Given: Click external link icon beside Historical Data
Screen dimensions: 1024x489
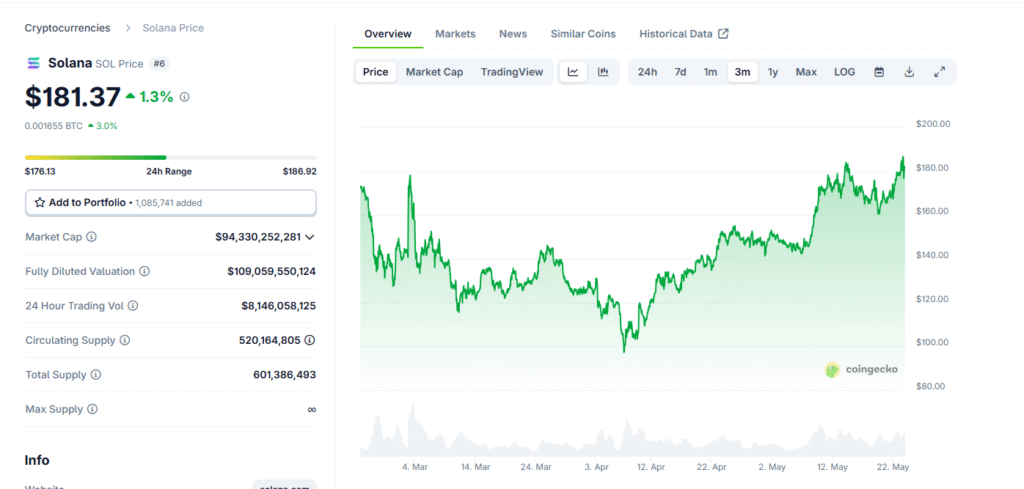Looking at the screenshot, I should [x=723, y=34].
